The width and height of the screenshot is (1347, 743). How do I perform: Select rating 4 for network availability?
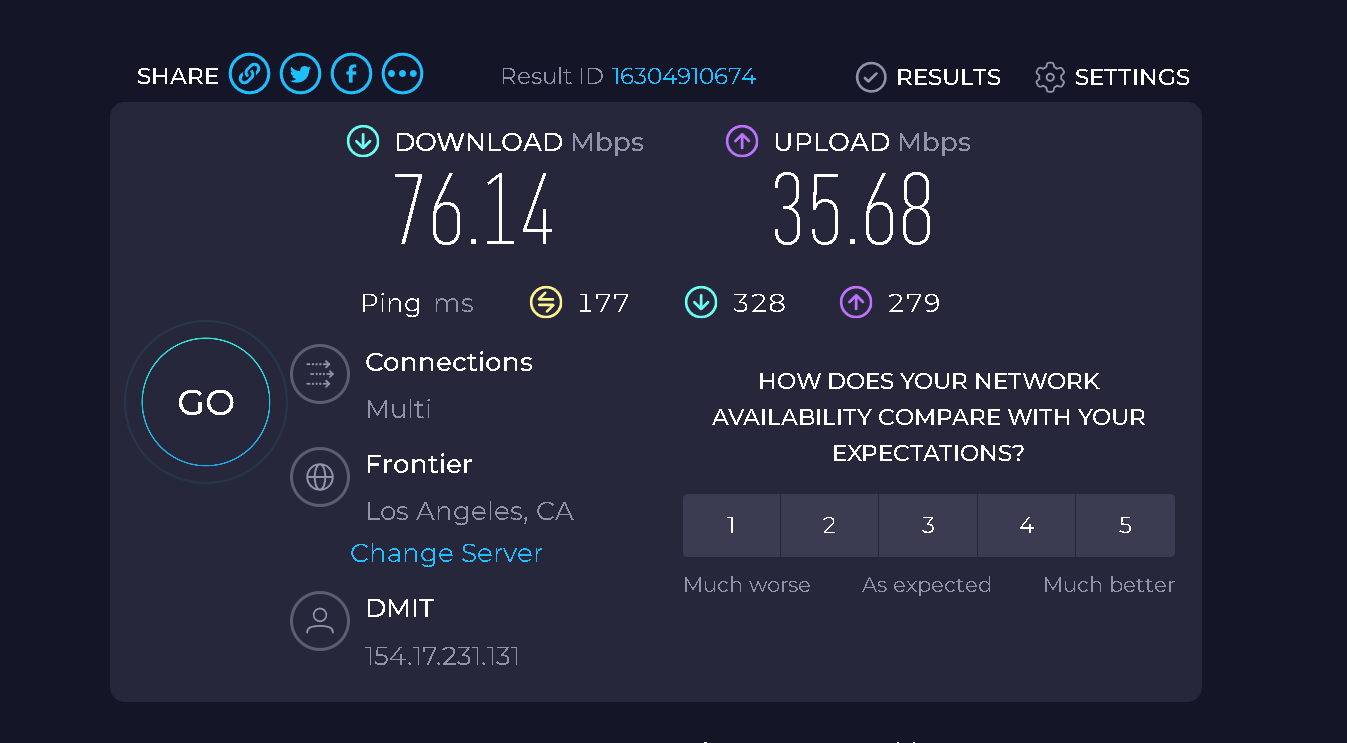pos(1026,525)
